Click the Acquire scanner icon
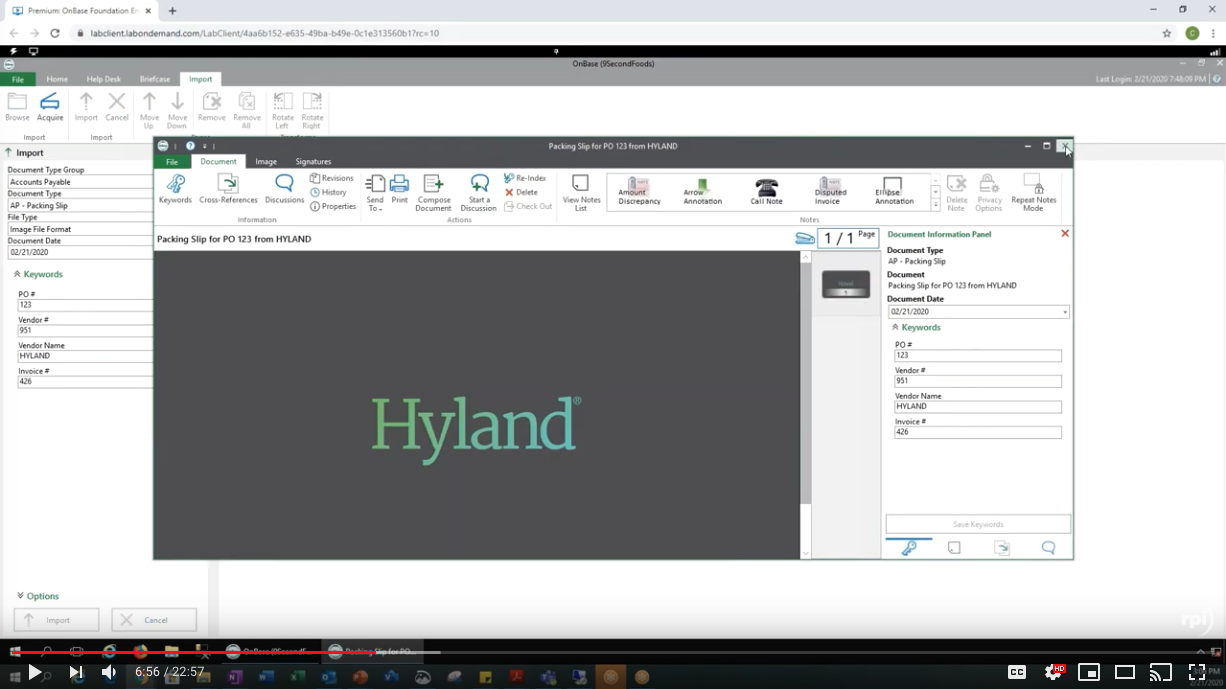 [x=49, y=106]
